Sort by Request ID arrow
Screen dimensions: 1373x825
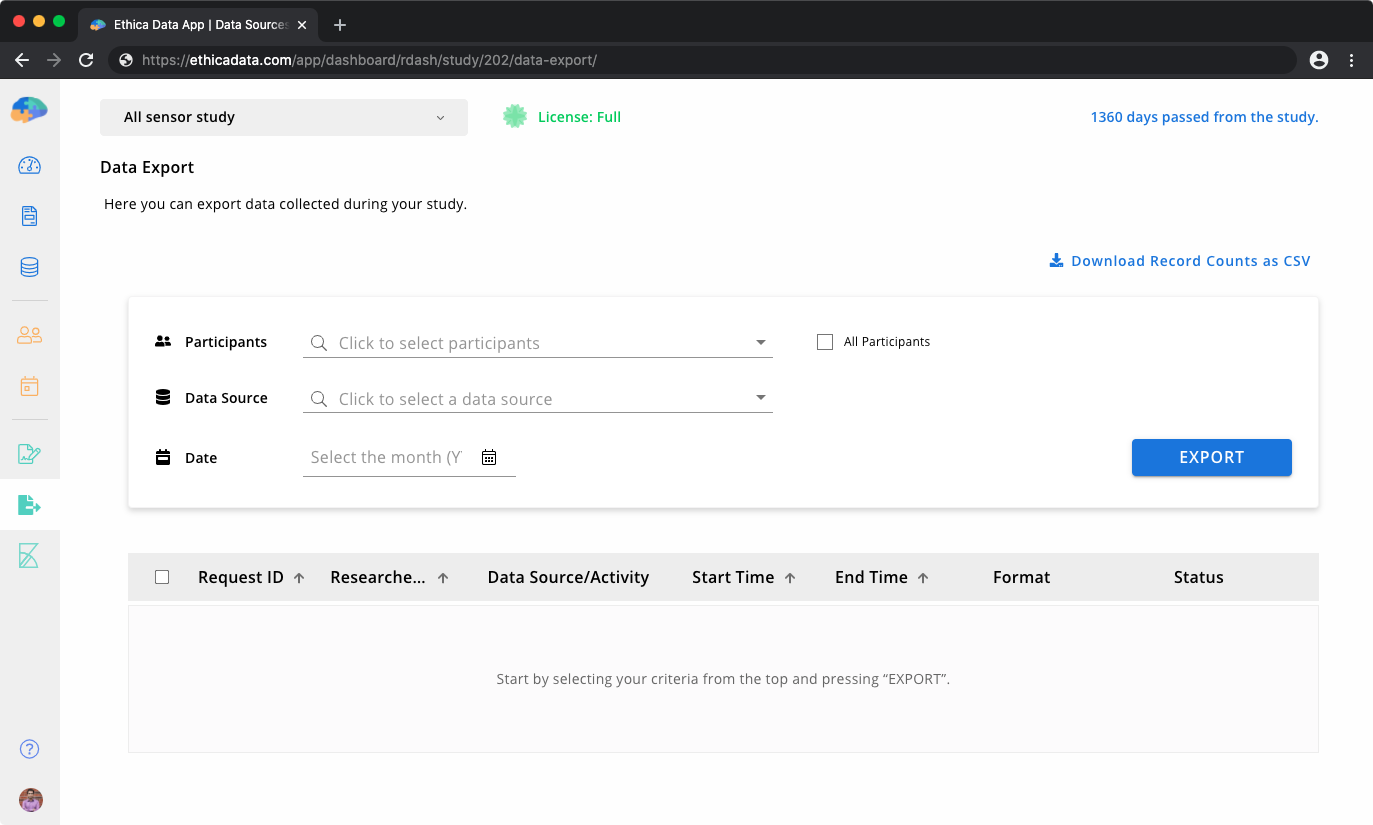pos(299,578)
